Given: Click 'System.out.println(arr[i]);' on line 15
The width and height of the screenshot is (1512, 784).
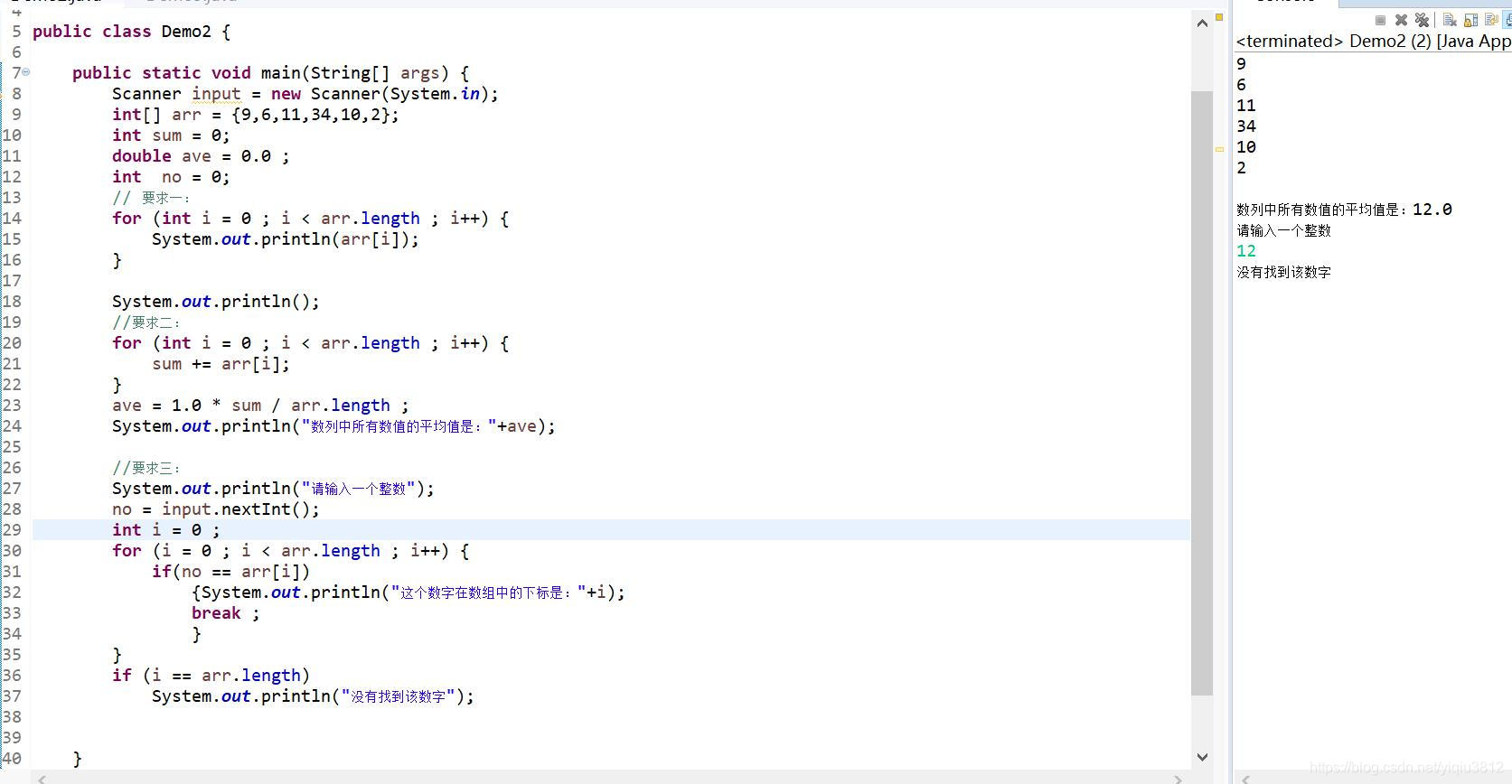Looking at the screenshot, I should [x=286, y=239].
